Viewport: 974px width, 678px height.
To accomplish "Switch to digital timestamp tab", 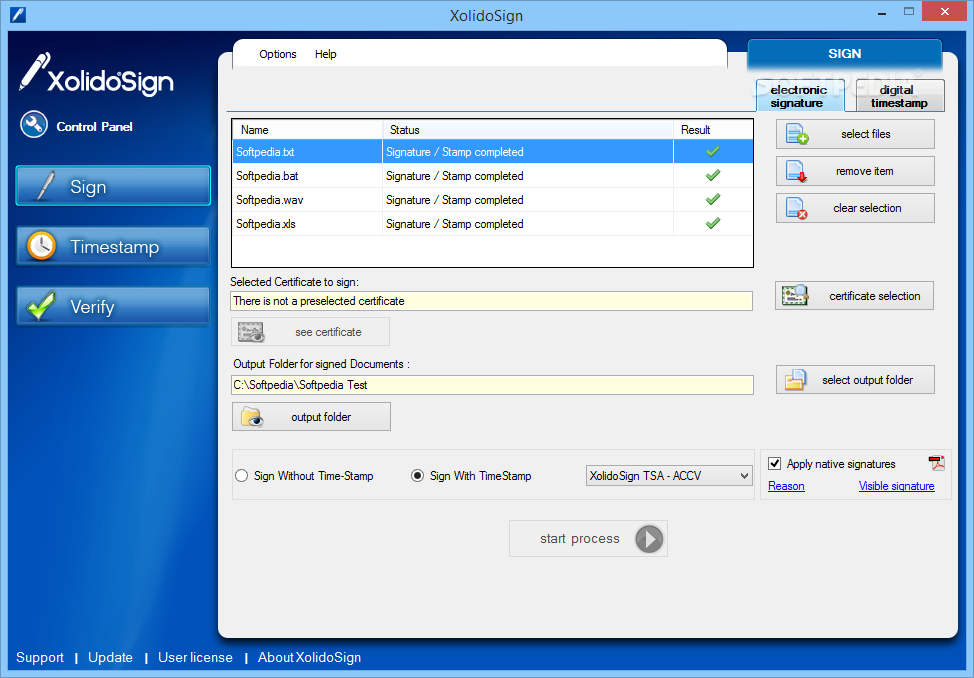I will pos(899,96).
